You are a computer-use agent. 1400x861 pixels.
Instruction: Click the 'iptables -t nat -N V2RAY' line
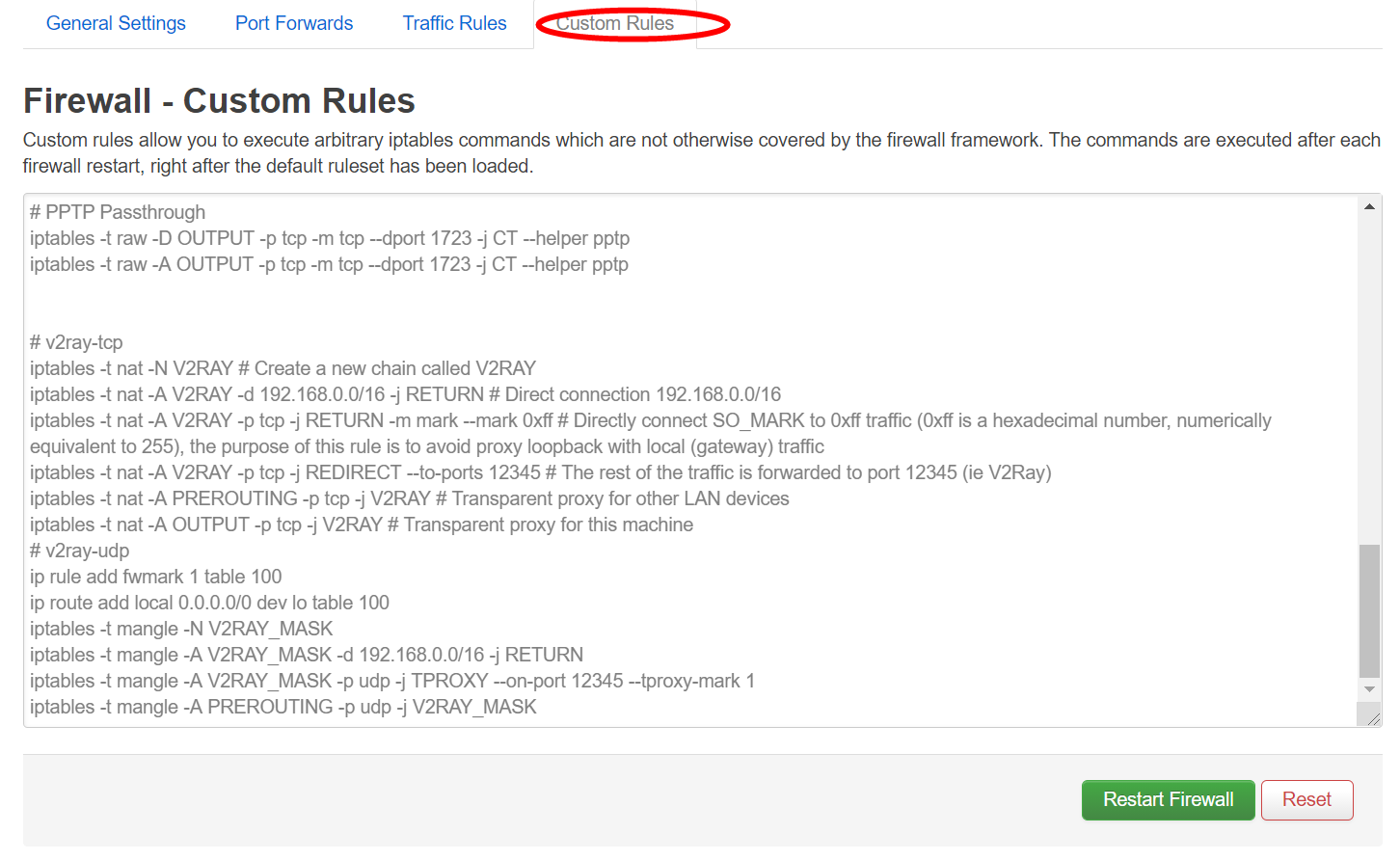click(283, 368)
